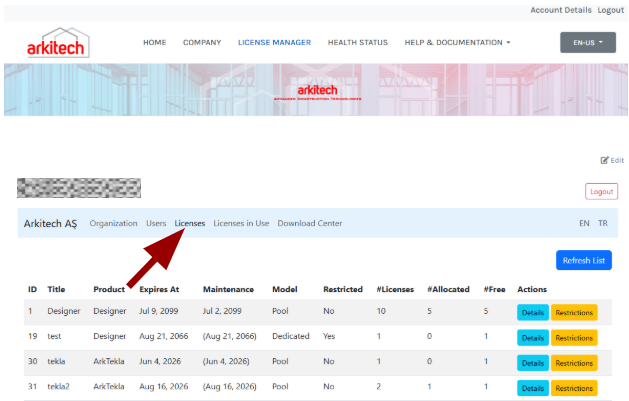The image size is (629, 401).
Task: Click the 'Aug 21, 2066' expiry cell
Action: pyautogui.click(x=164, y=336)
